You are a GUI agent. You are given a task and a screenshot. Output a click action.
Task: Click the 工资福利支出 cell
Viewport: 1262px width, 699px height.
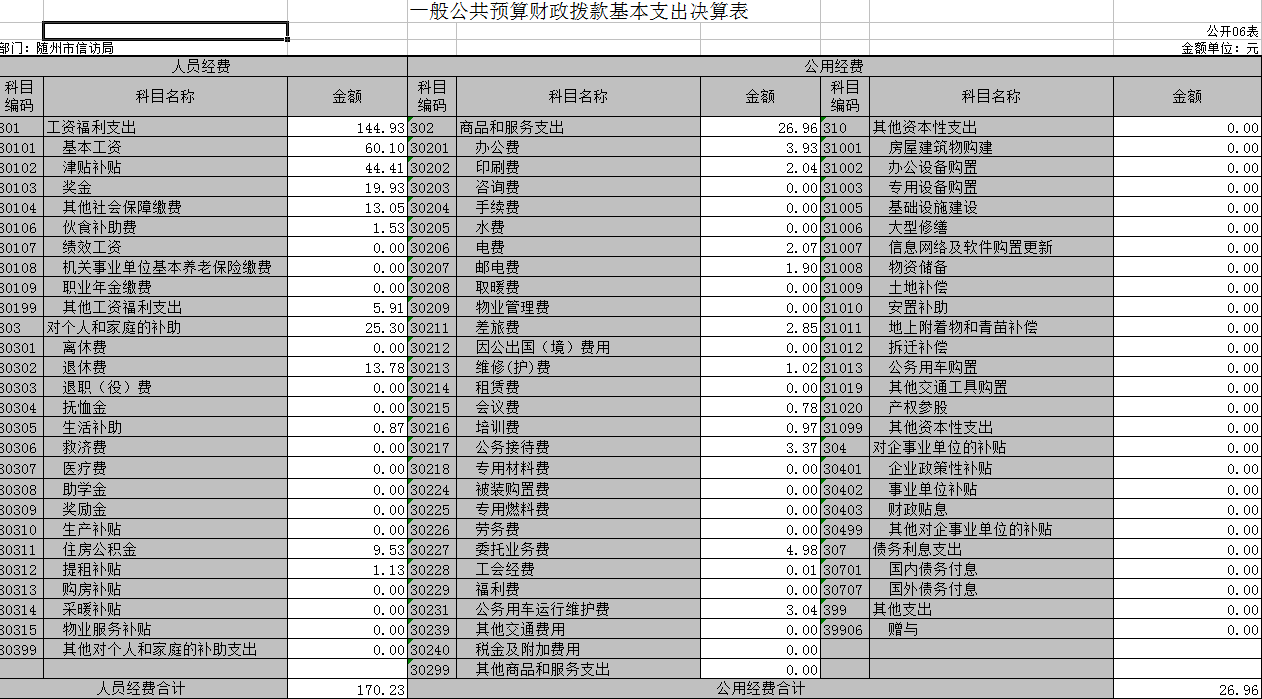pyautogui.click(x=92, y=128)
